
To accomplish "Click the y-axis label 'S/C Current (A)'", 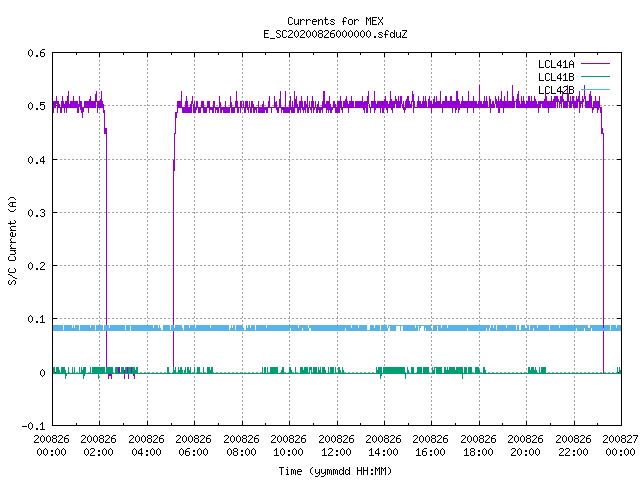I will (13, 240).
